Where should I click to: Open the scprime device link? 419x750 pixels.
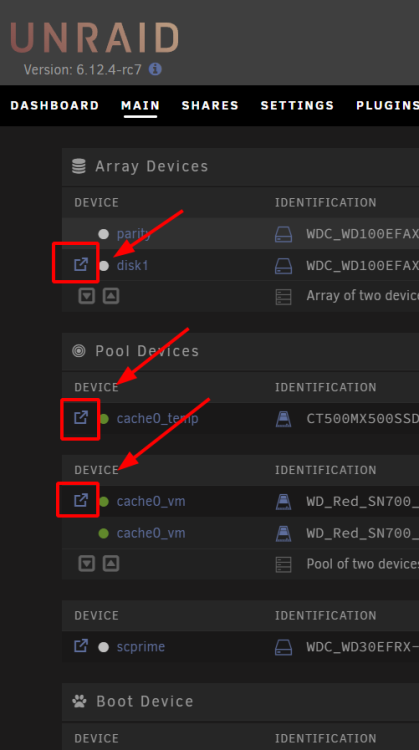[x=141, y=647]
